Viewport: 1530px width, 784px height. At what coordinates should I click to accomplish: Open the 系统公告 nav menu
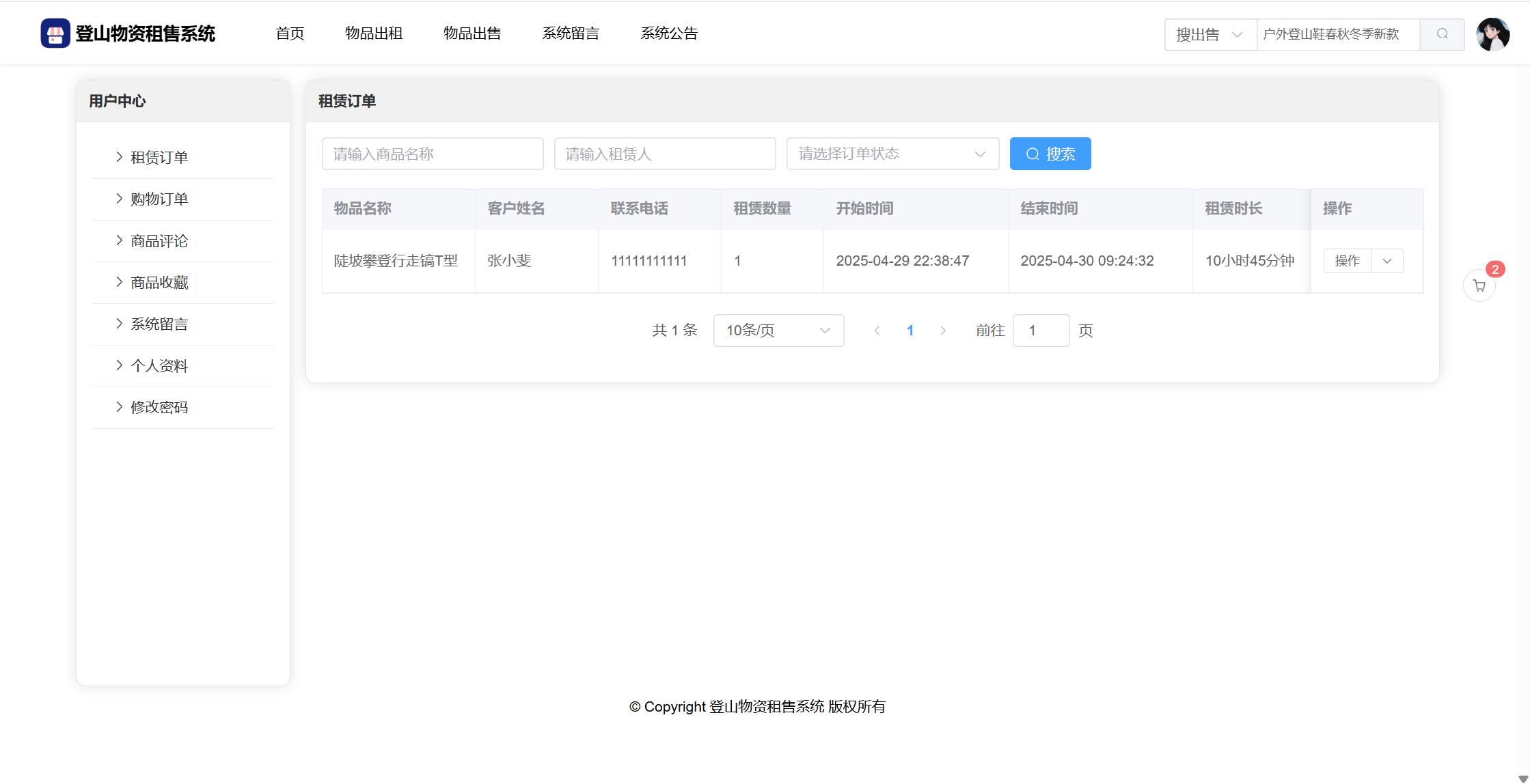pos(668,33)
